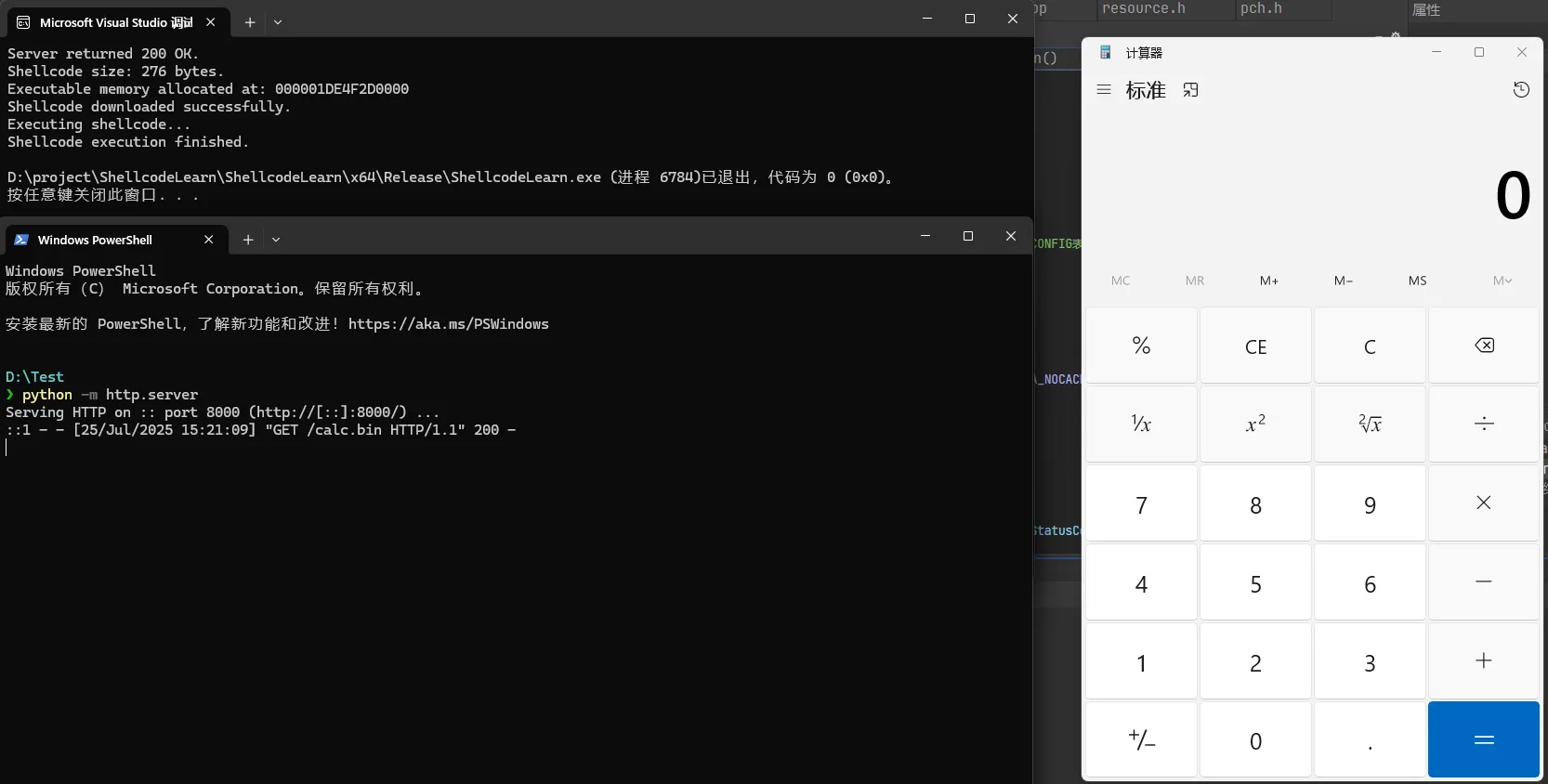The height and width of the screenshot is (784, 1548).
Task: Click the CE clear entry key
Action: (1255, 346)
